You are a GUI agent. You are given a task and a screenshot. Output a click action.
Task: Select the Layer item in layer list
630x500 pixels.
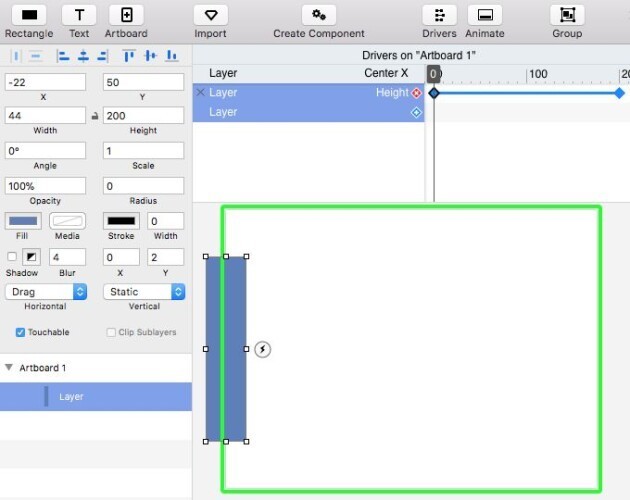(96, 397)
